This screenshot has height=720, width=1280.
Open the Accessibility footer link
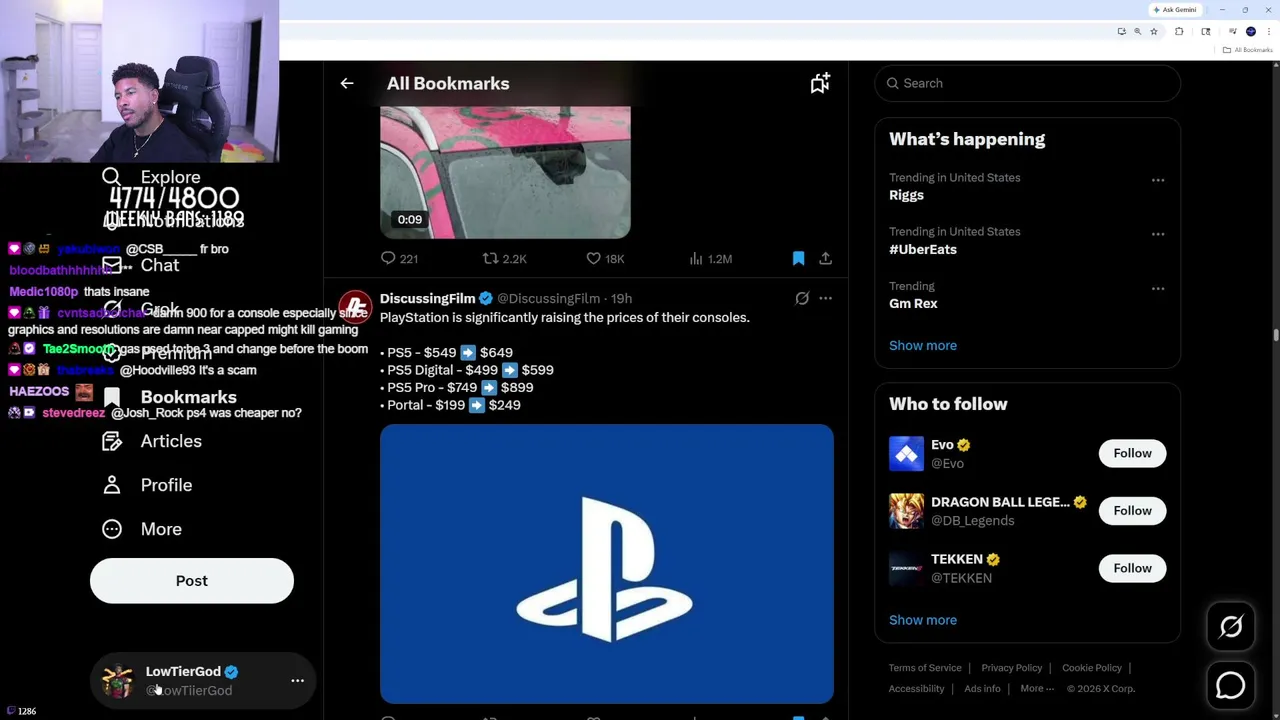click(x=916, y=688)
